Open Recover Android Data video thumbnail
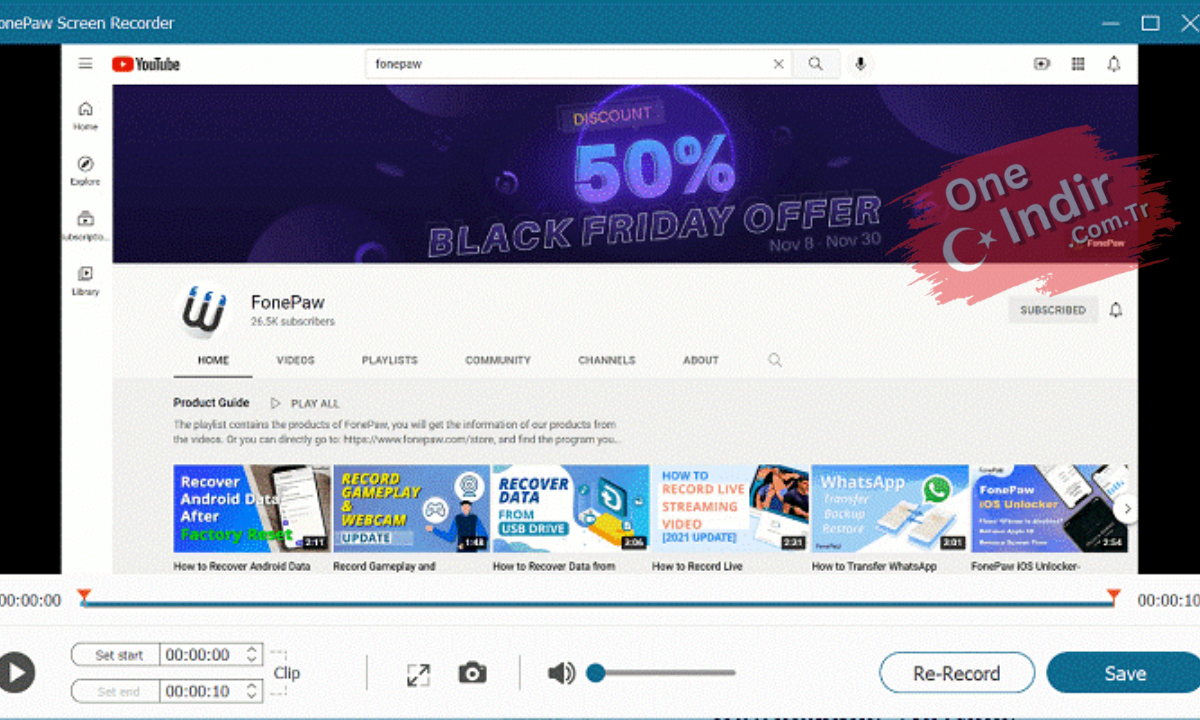Viewport: 1200px width, 720px height. (252, 509)
